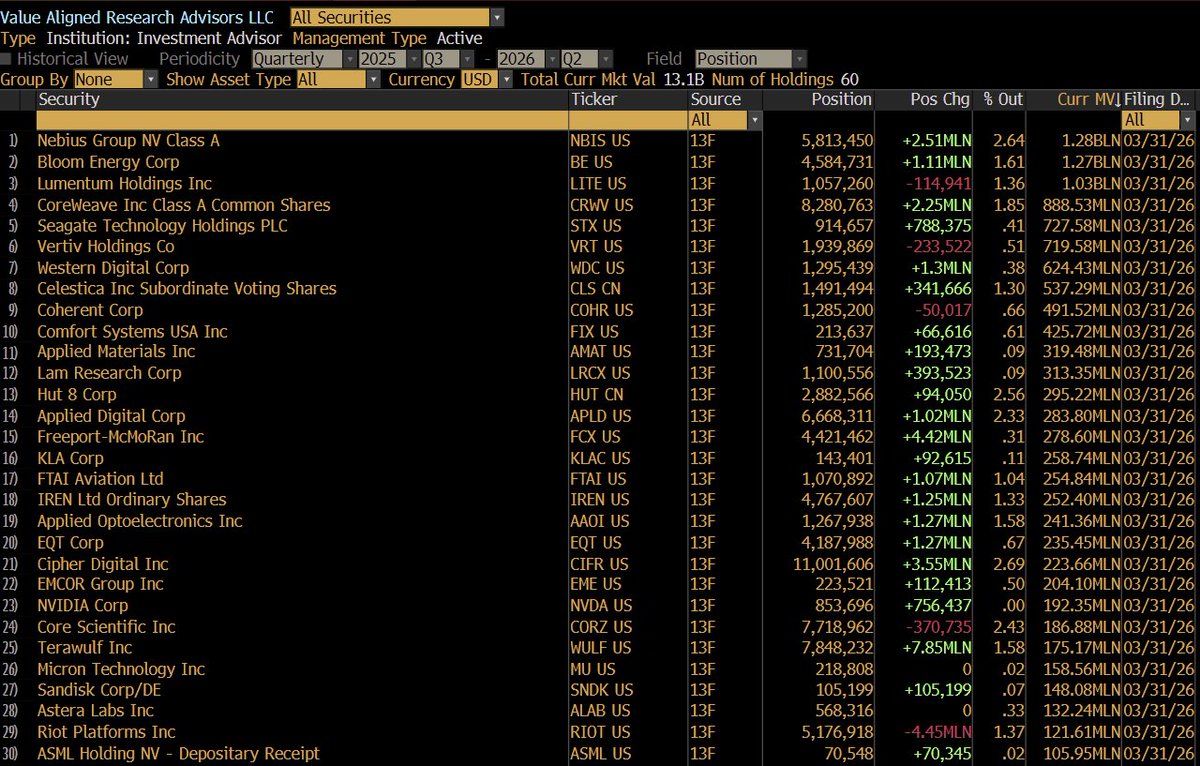Select Riot Platforms Inc security
The height and width of the screenshot is (766, 1200).
point(106,732)
